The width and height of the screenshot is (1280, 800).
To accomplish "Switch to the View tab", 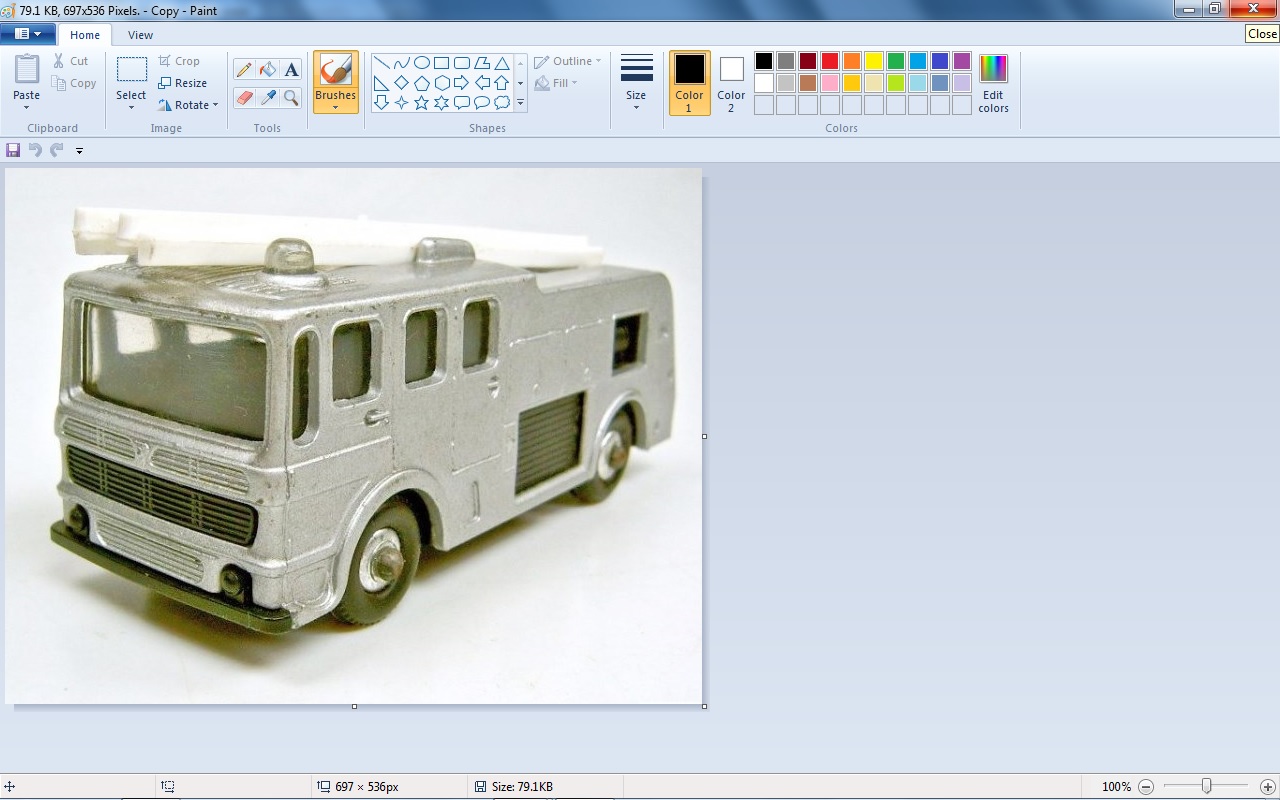I will [x=140, y=35].
